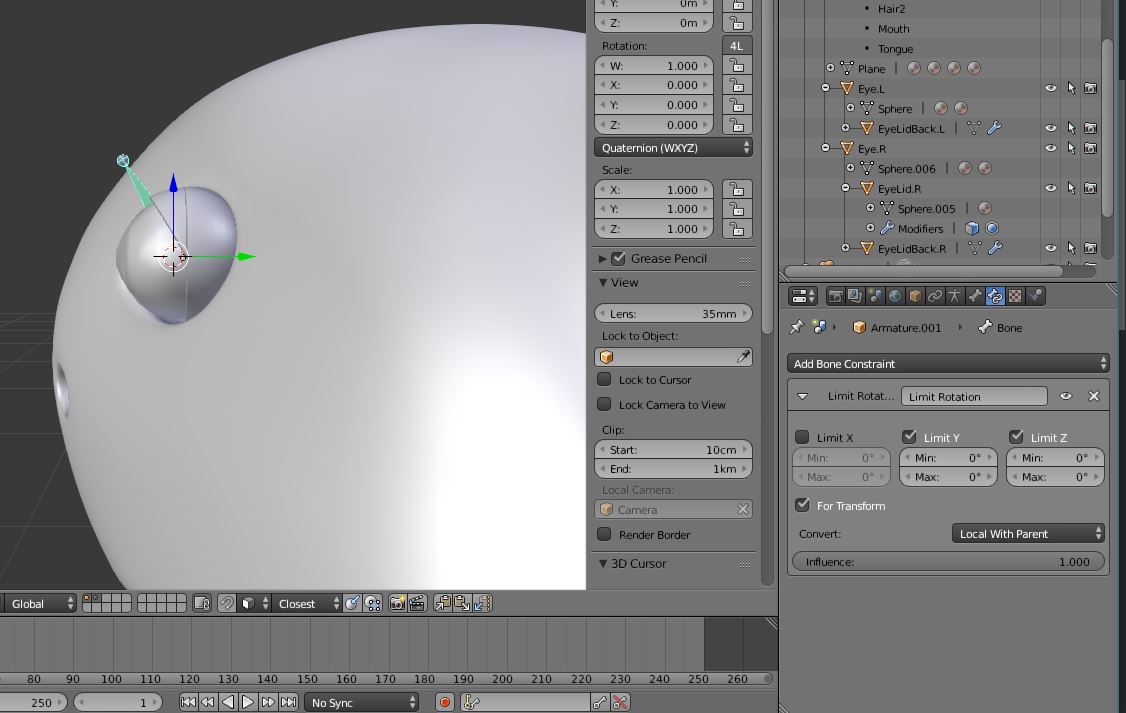Delete the Limit Rotation constraint with X button

1094,396
